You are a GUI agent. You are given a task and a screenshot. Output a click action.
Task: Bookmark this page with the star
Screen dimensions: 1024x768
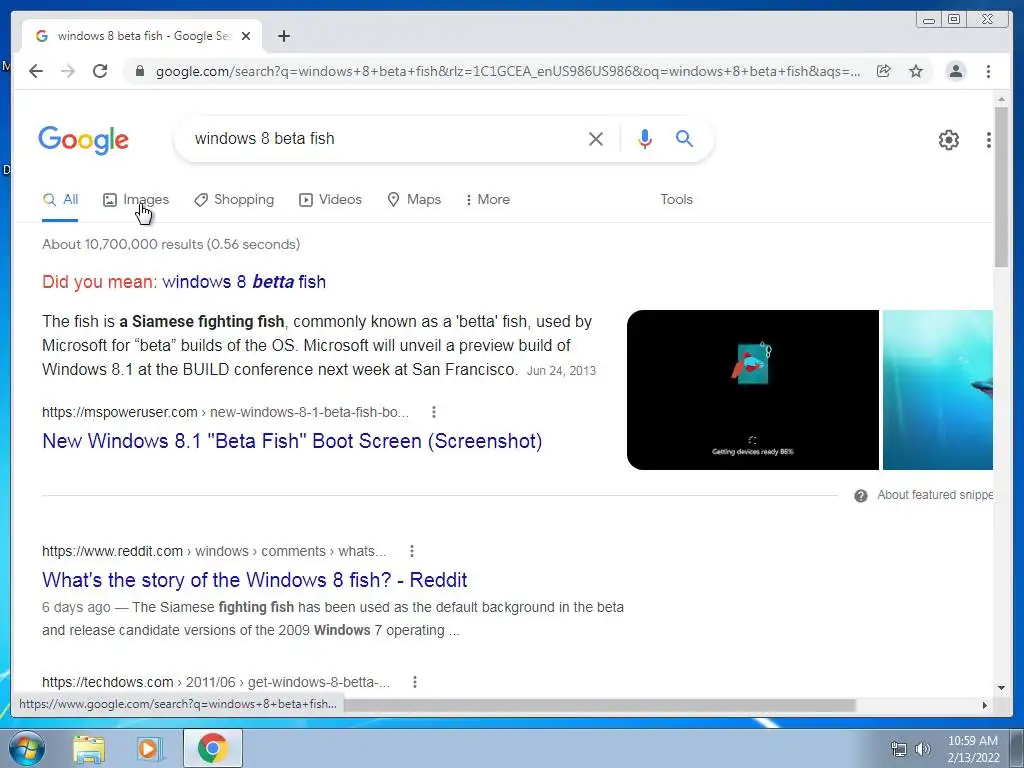point(916,71)
